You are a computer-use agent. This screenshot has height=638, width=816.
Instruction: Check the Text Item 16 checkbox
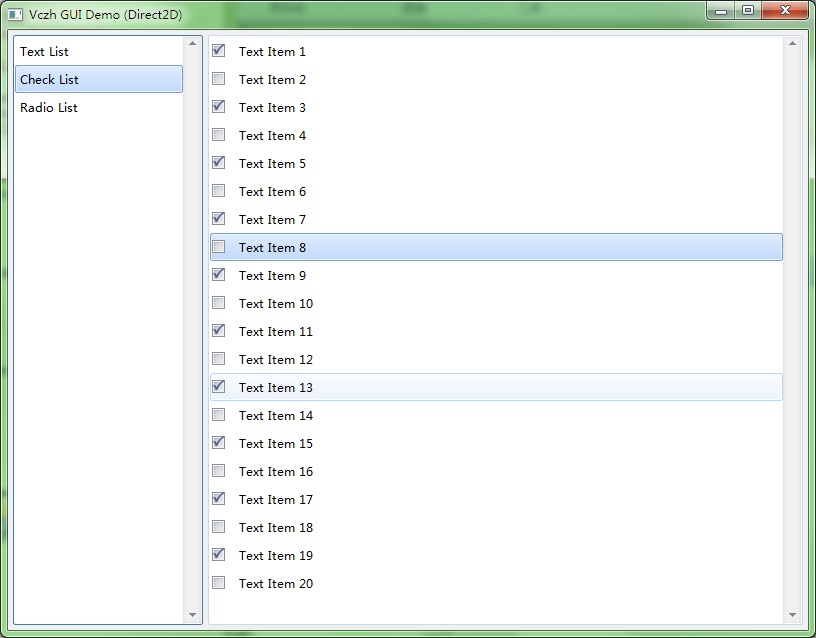[219, 471]
